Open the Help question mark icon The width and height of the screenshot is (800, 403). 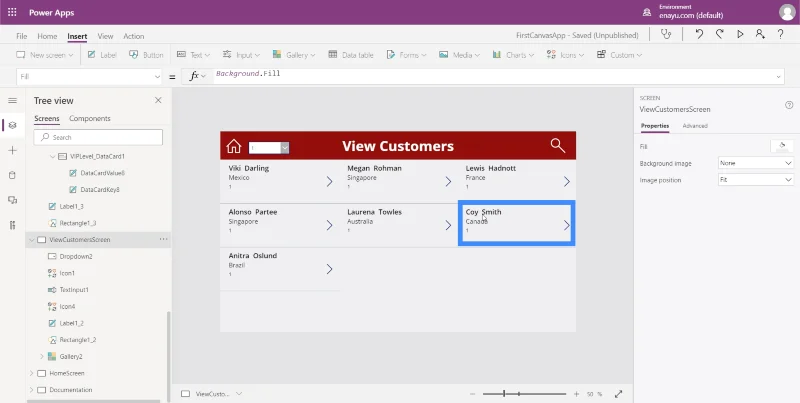click(x=781, y=34)
